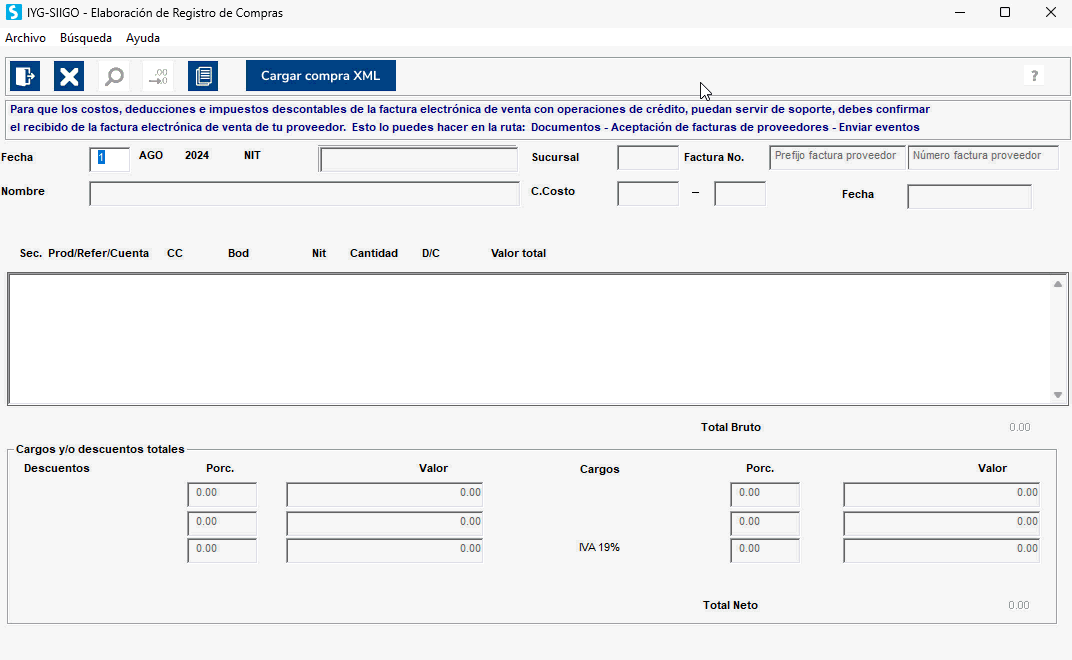The image size is (1072, 660).
Task: Open the Archivo menu
Action: click(25, 38)
